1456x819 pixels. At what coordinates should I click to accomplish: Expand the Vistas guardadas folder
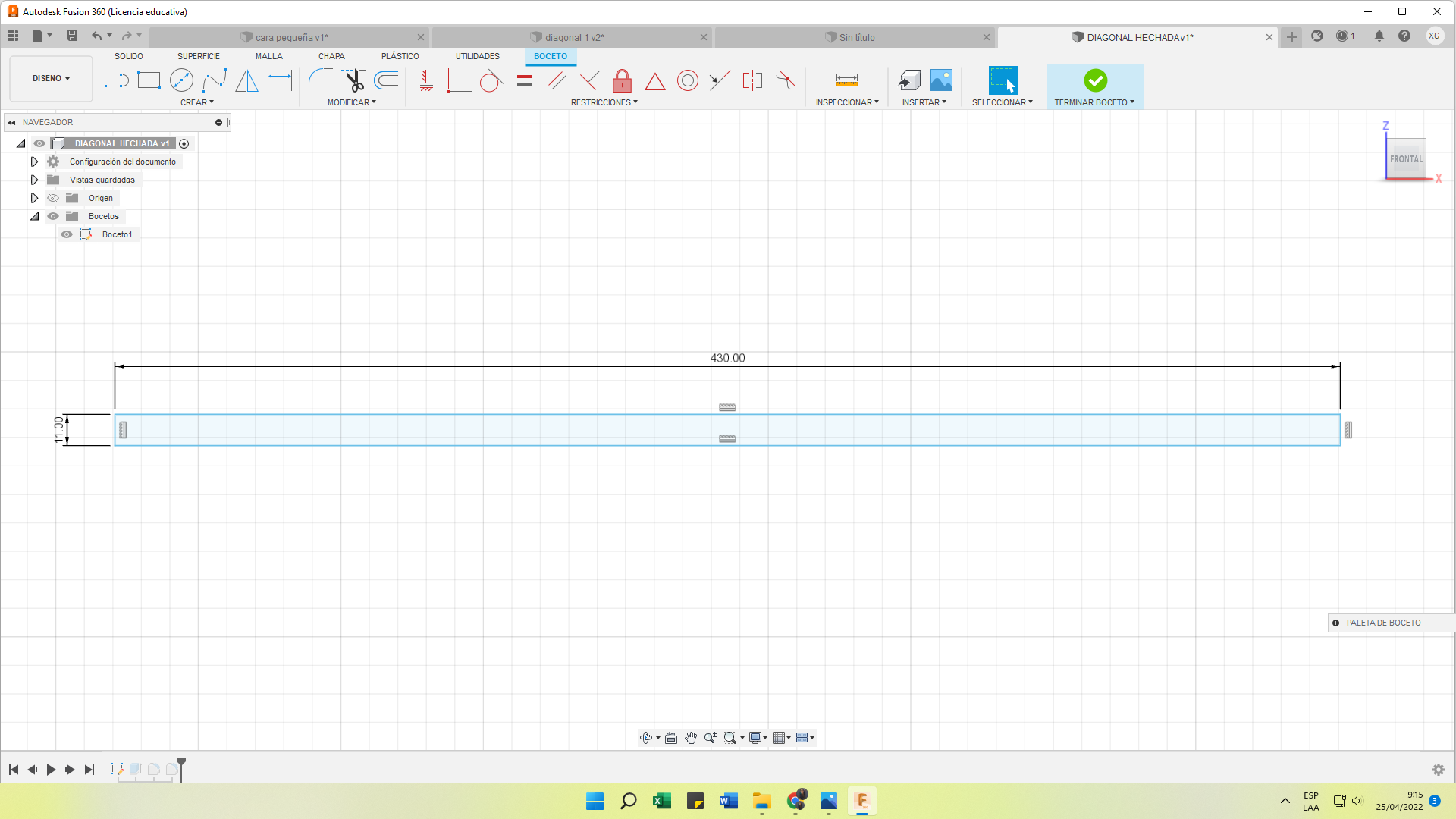(x=34, y=180)
